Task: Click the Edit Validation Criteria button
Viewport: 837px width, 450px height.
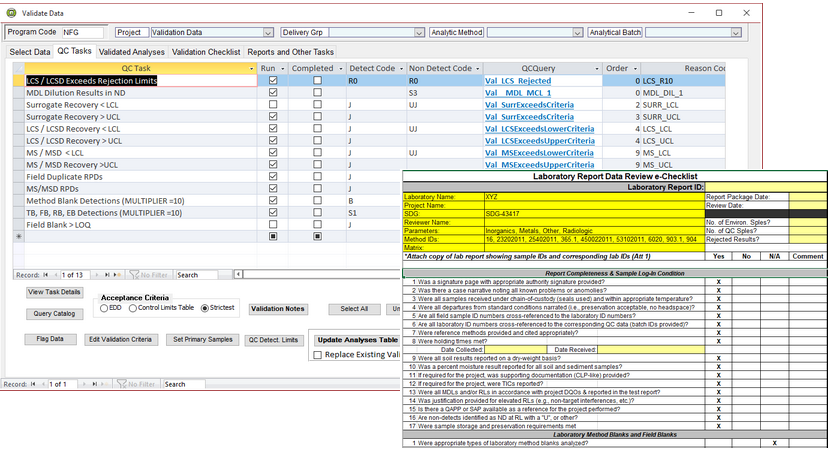Action: (121, 340)
